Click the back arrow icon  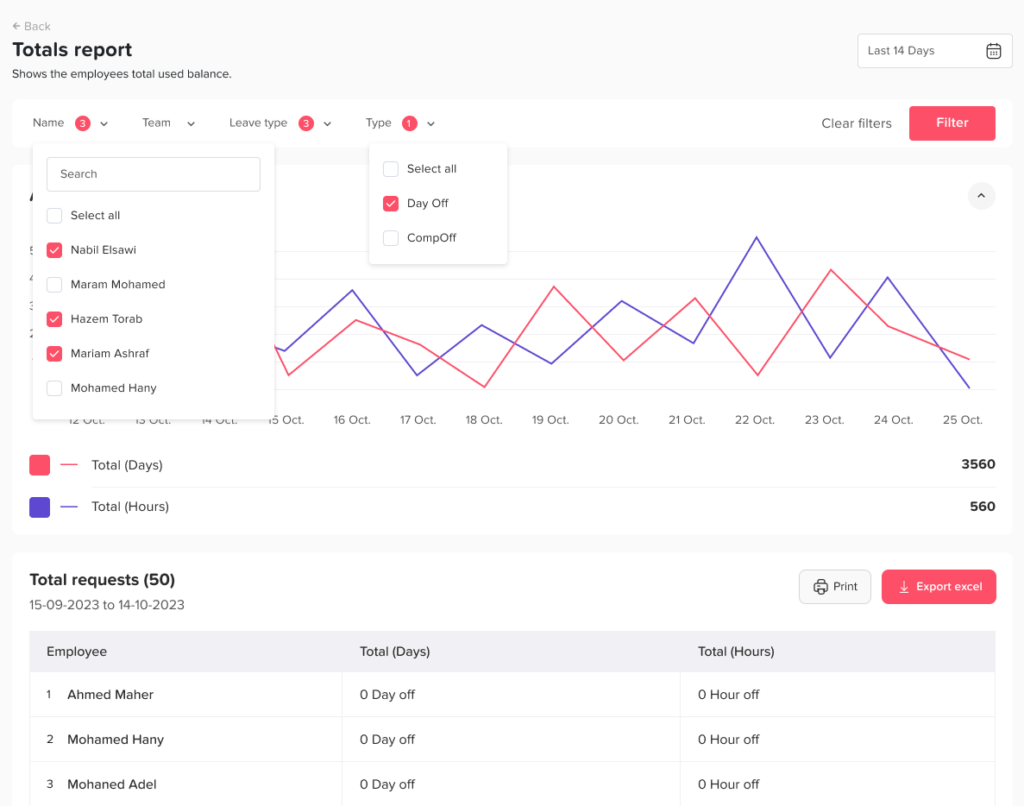click(16, 26)
